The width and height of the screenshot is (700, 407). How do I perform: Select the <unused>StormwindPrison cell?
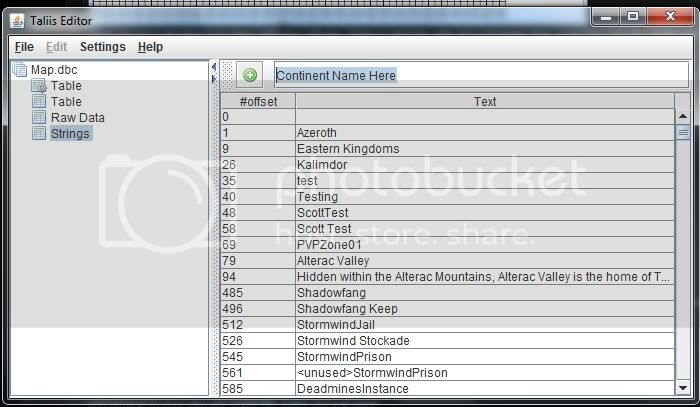point(485,373)
